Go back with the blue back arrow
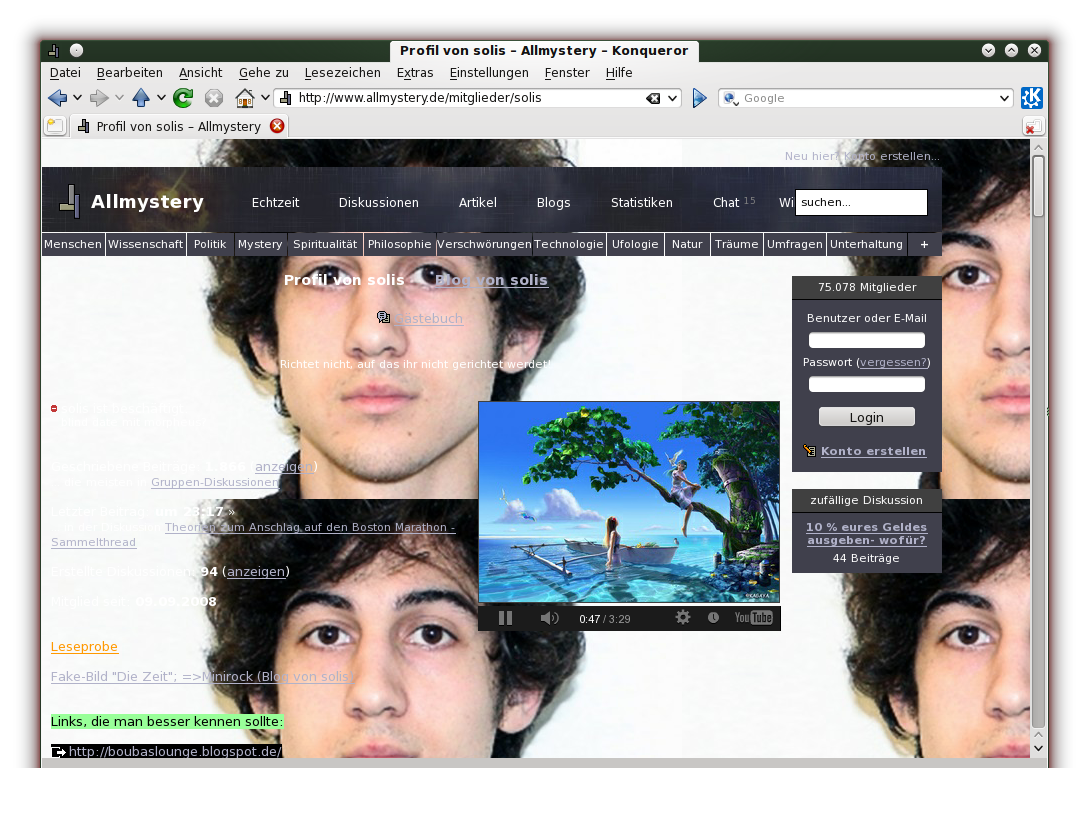The height and width of the screenshot is (823, 1089). coord(58,98)
